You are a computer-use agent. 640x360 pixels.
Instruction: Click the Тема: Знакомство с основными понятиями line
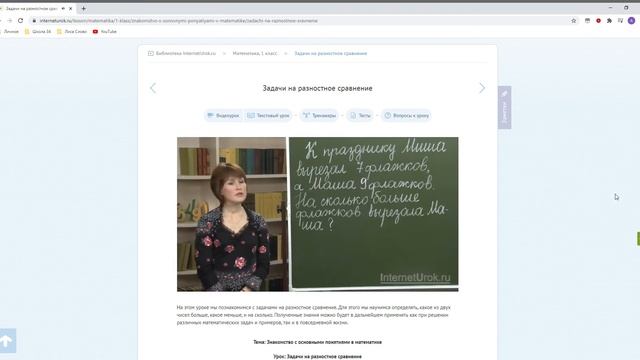[317, 342]
